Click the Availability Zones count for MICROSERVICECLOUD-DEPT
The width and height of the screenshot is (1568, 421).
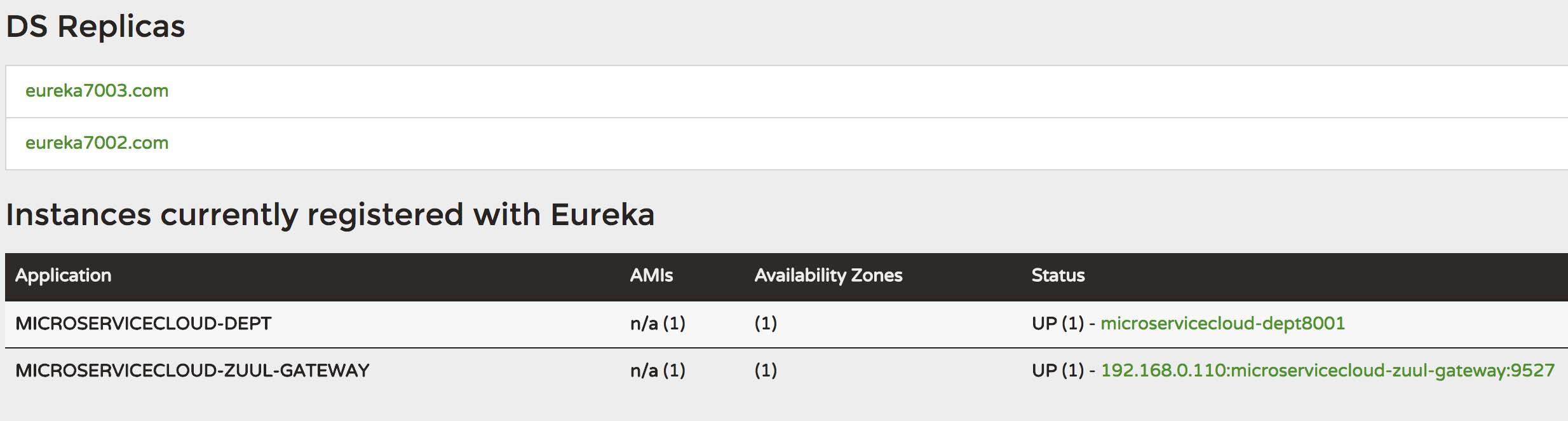click(766, 324)
